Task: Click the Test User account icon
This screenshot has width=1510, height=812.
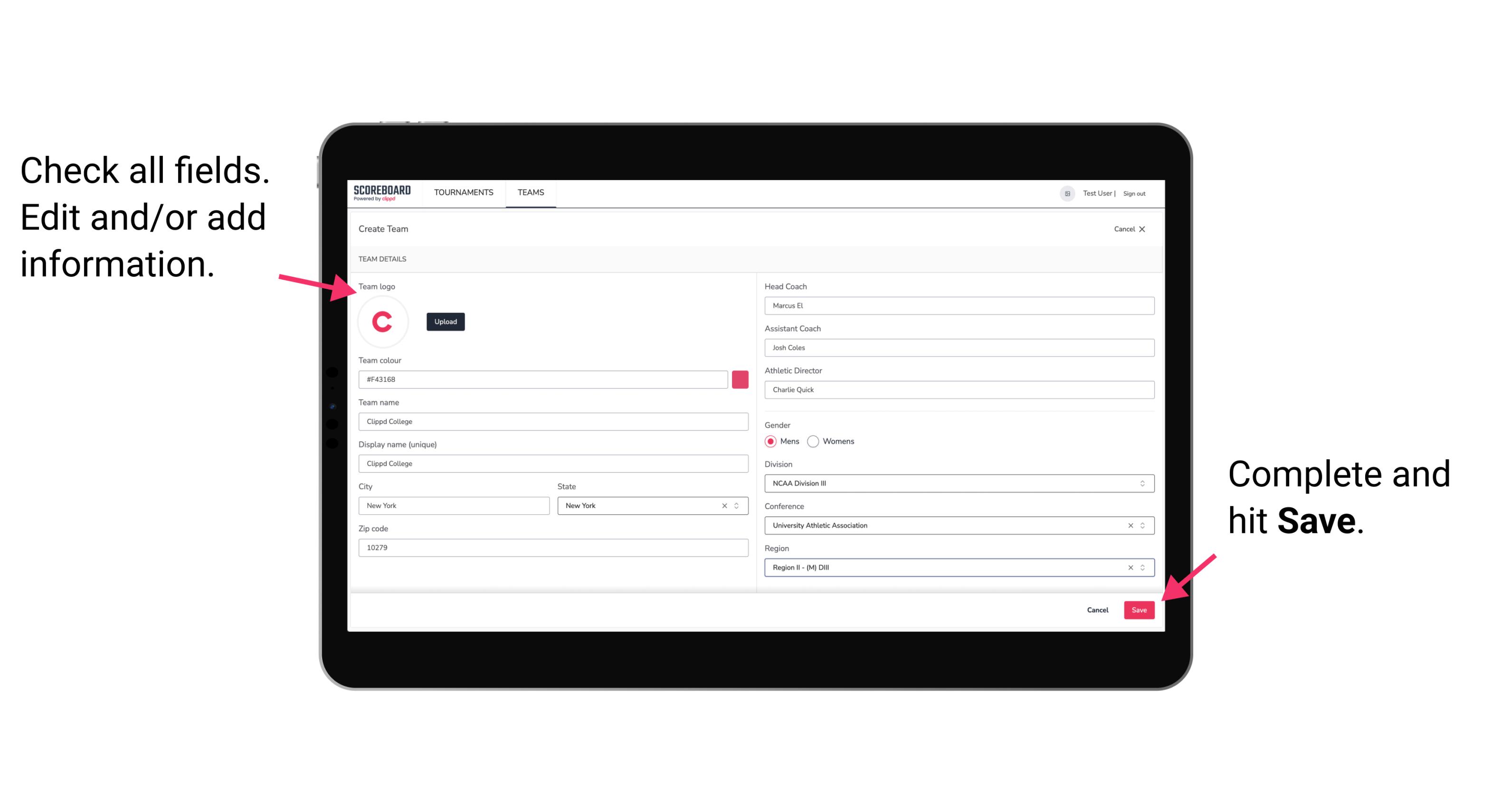Action: coord(1062,193)
